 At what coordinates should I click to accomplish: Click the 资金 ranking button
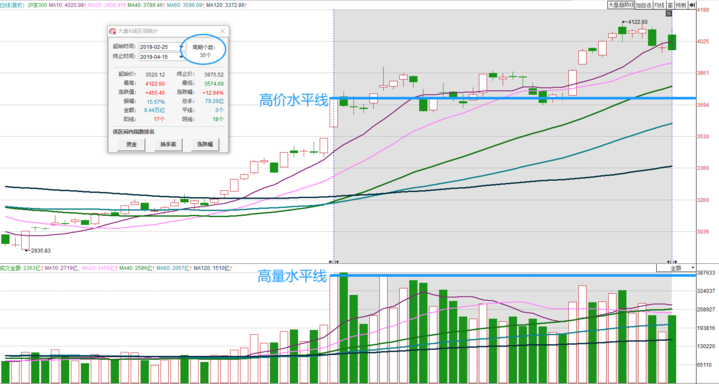click(131, 145)
